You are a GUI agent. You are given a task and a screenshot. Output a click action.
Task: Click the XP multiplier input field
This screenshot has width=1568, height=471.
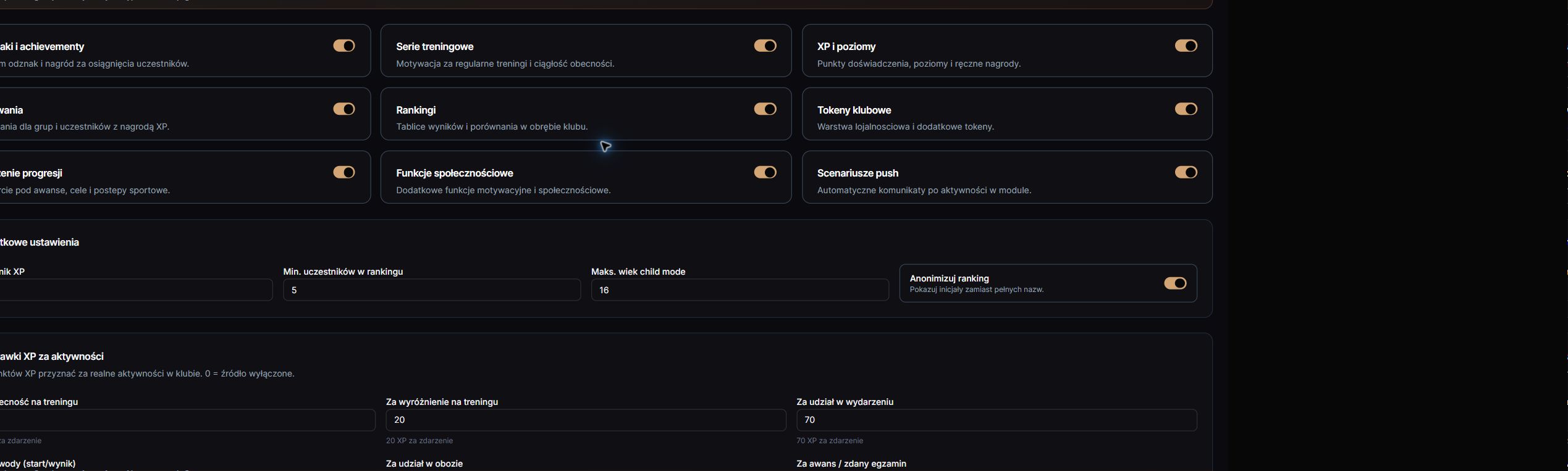[x=136, y=290]
